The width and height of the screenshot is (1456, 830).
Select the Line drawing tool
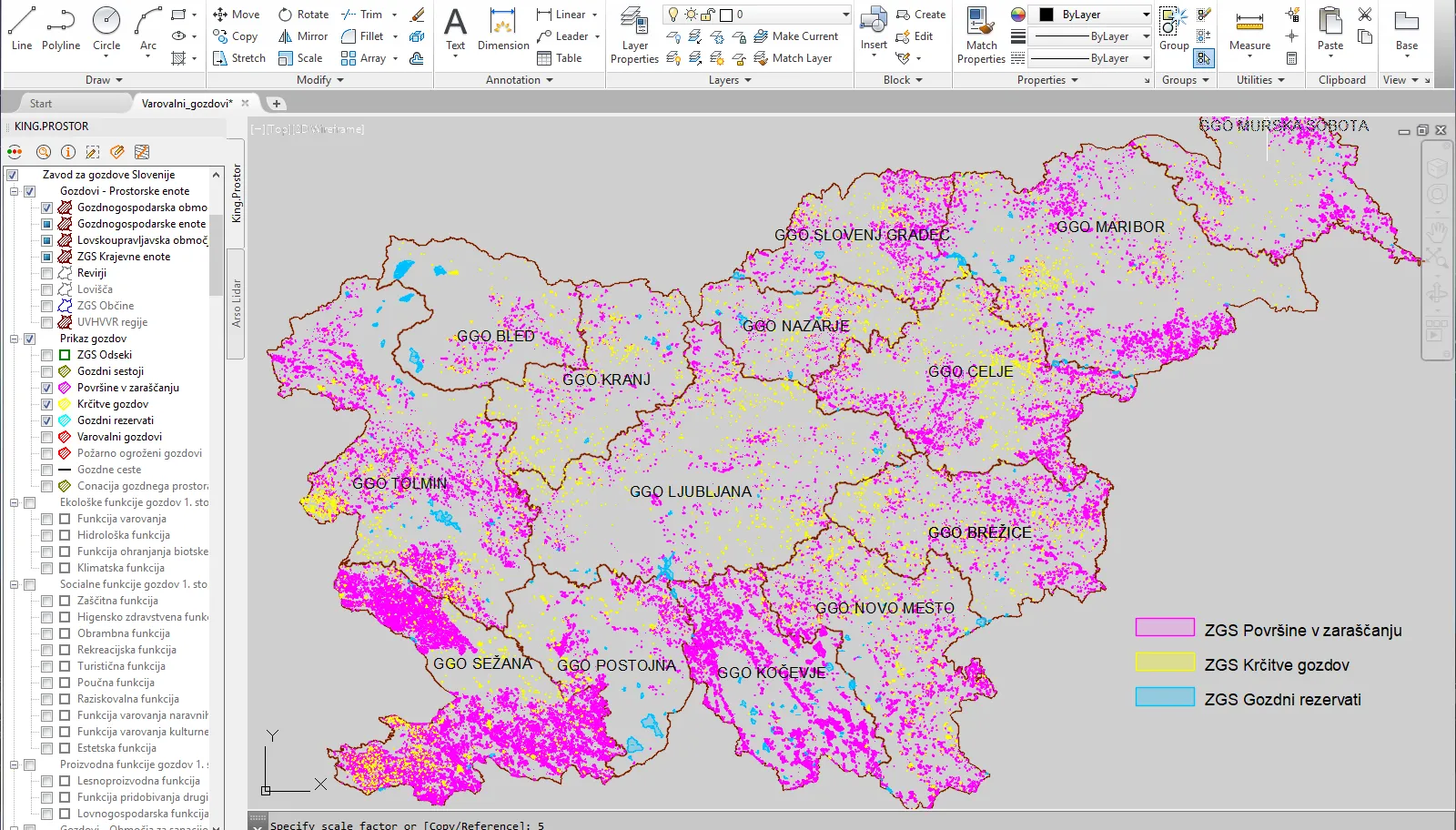click(x=22, y=28)
